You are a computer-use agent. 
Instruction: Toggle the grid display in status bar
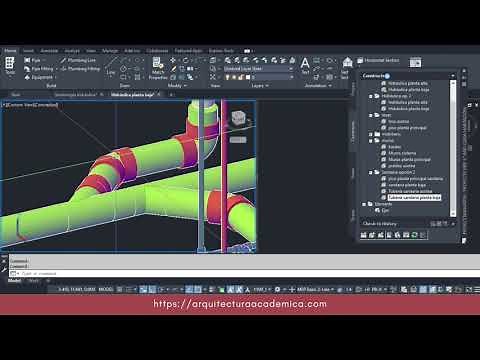tap(120, 289)
